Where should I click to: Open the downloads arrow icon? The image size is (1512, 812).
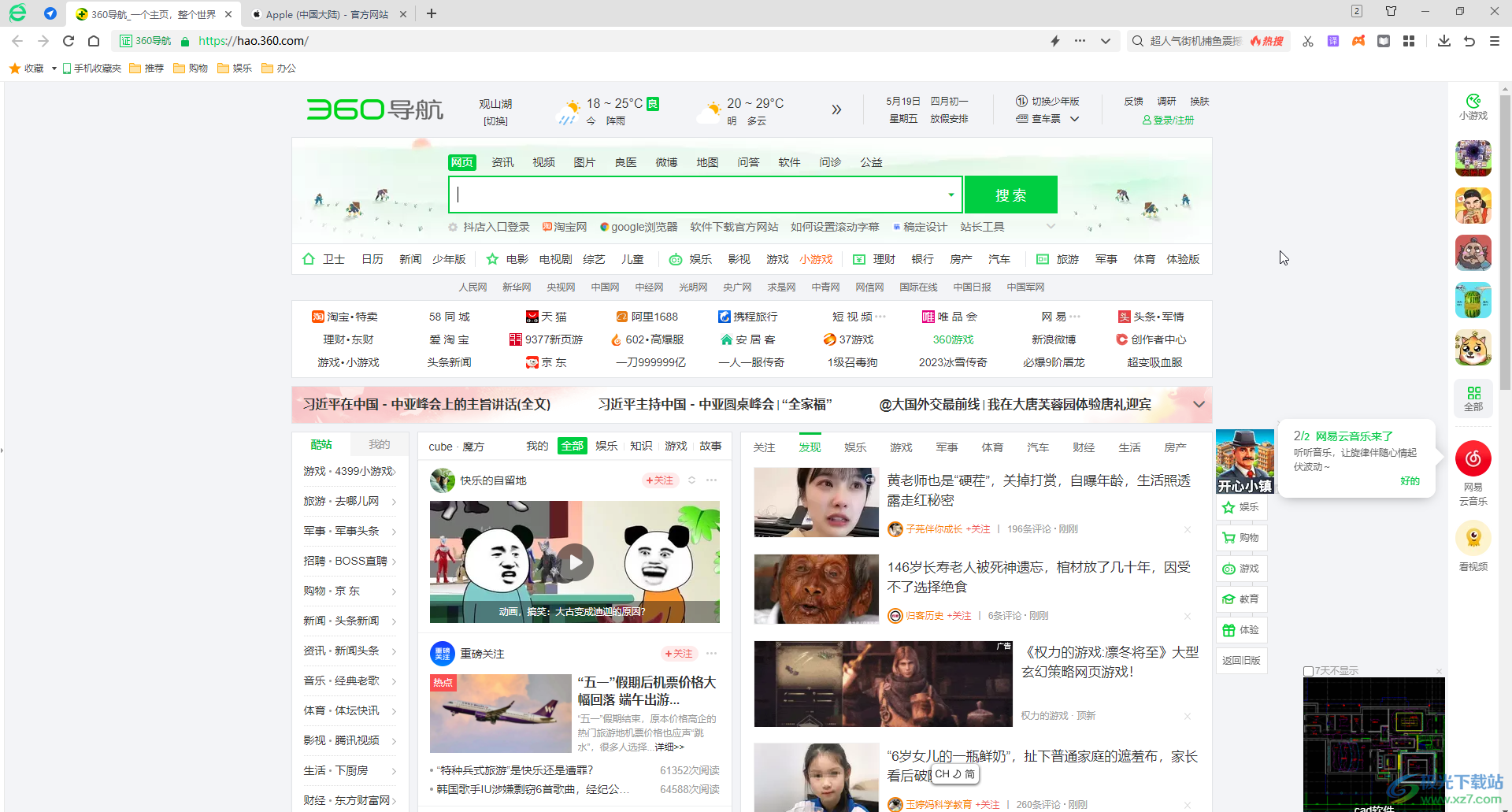(1443, 41)
